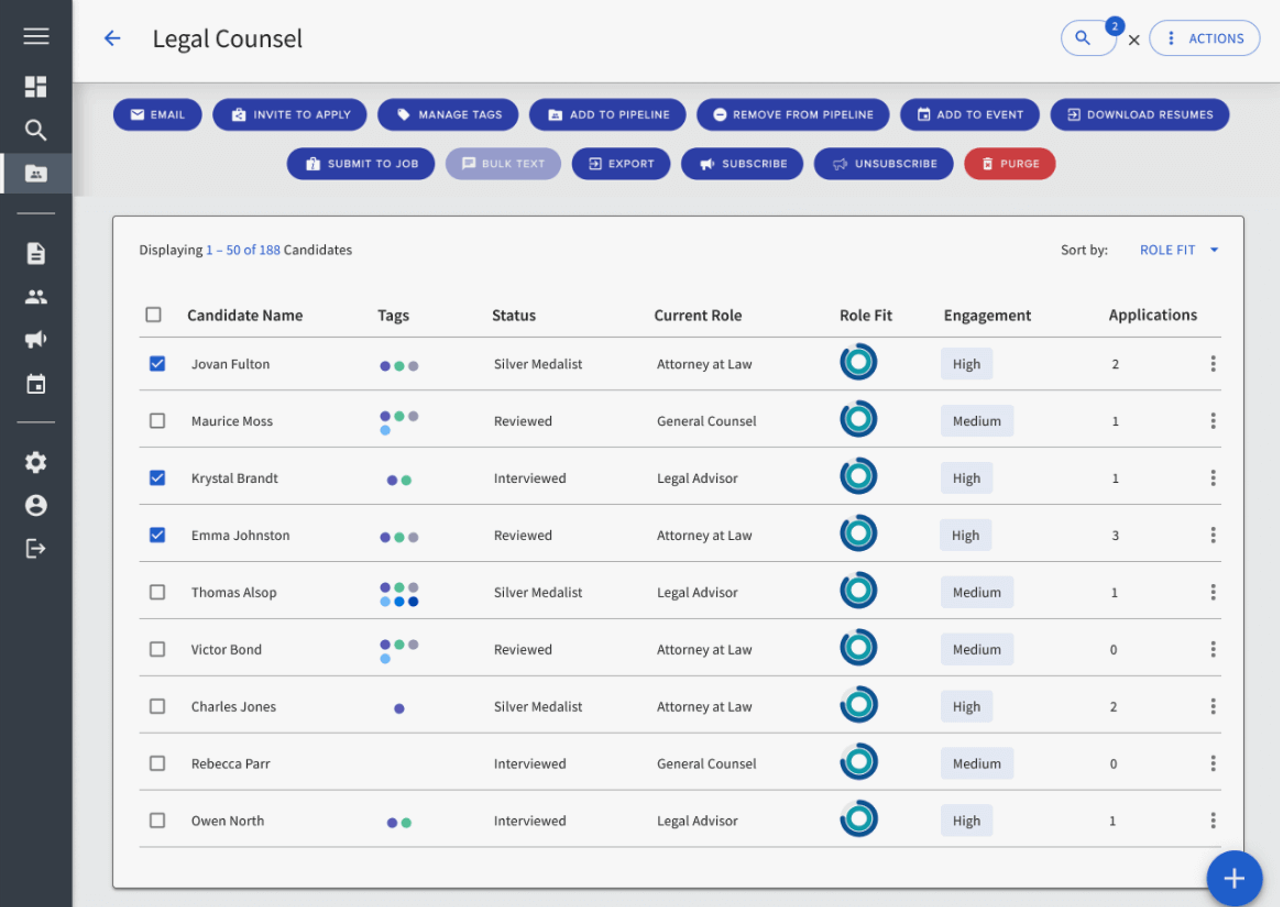Check Charles Jones's checkbox
1280x907 pixels.
(157, 706)
